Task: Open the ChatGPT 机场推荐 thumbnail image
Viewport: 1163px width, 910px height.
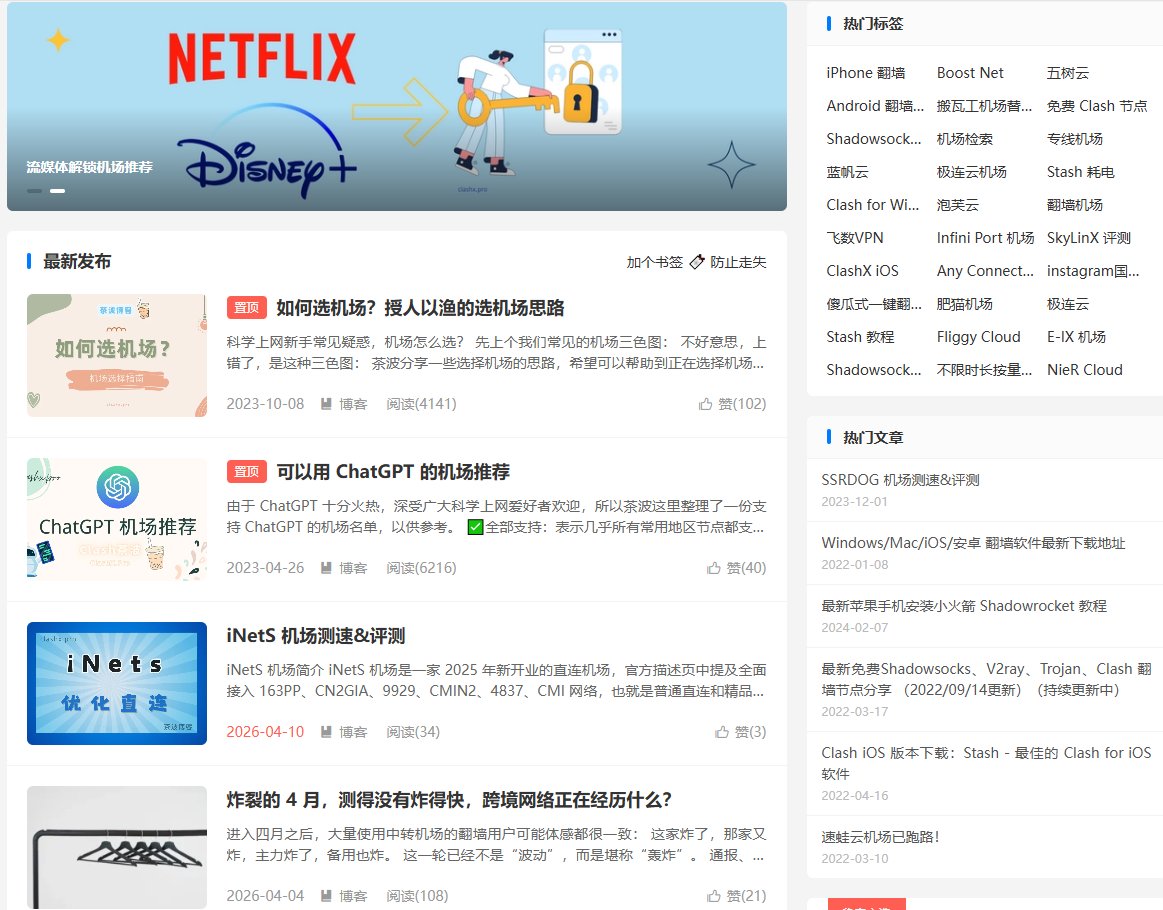Action: click(116, 519)
